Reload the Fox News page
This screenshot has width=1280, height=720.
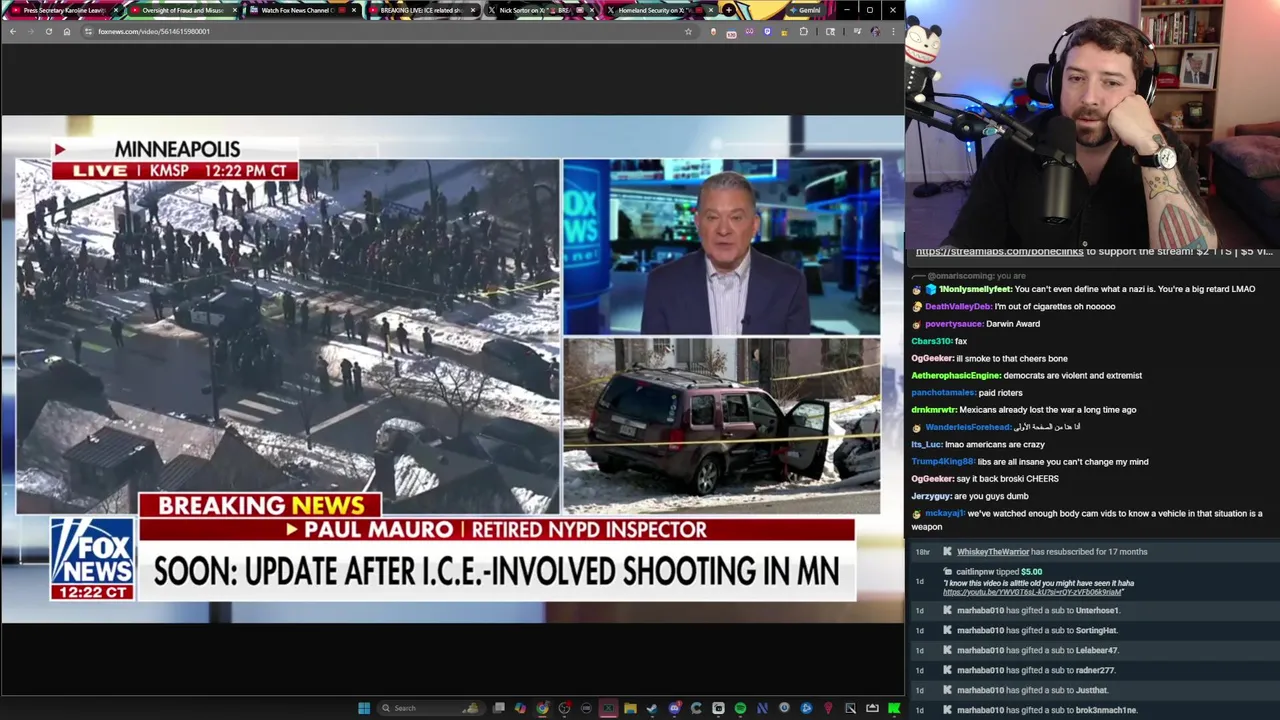point(48,31)
